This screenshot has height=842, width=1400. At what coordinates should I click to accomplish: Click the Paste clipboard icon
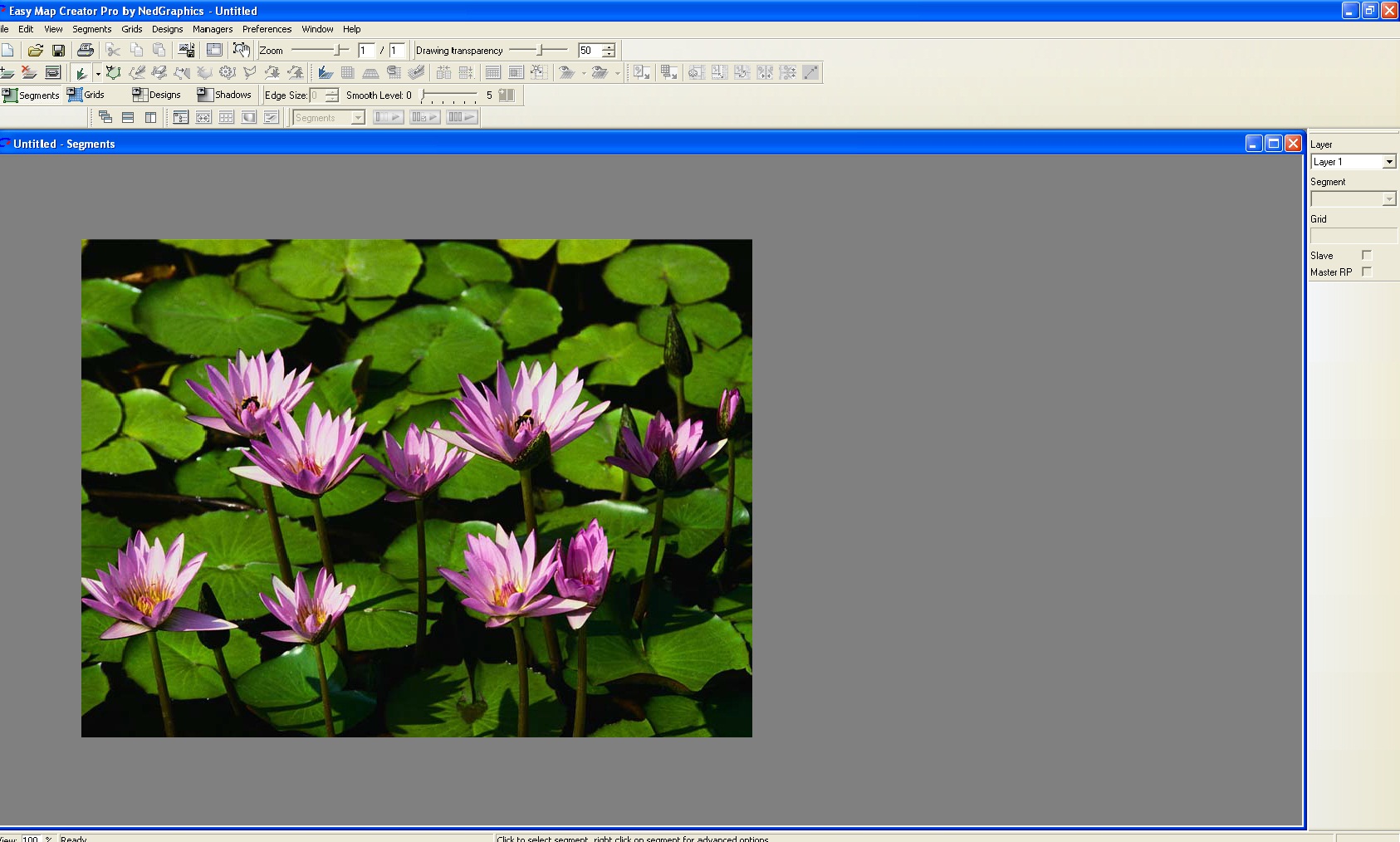pos(159,50)
